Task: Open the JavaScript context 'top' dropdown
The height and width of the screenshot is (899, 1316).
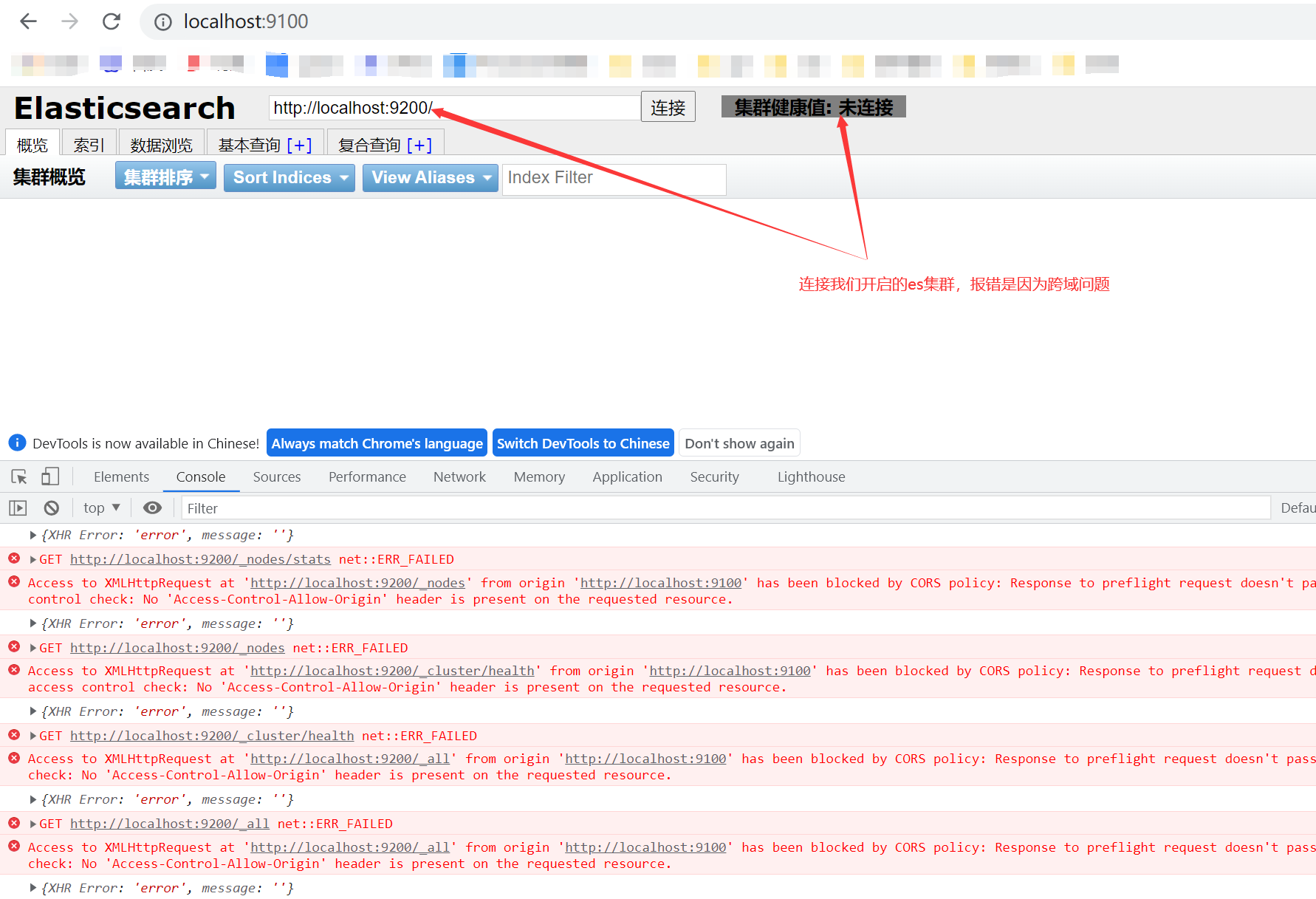Action: coord(101,507)
